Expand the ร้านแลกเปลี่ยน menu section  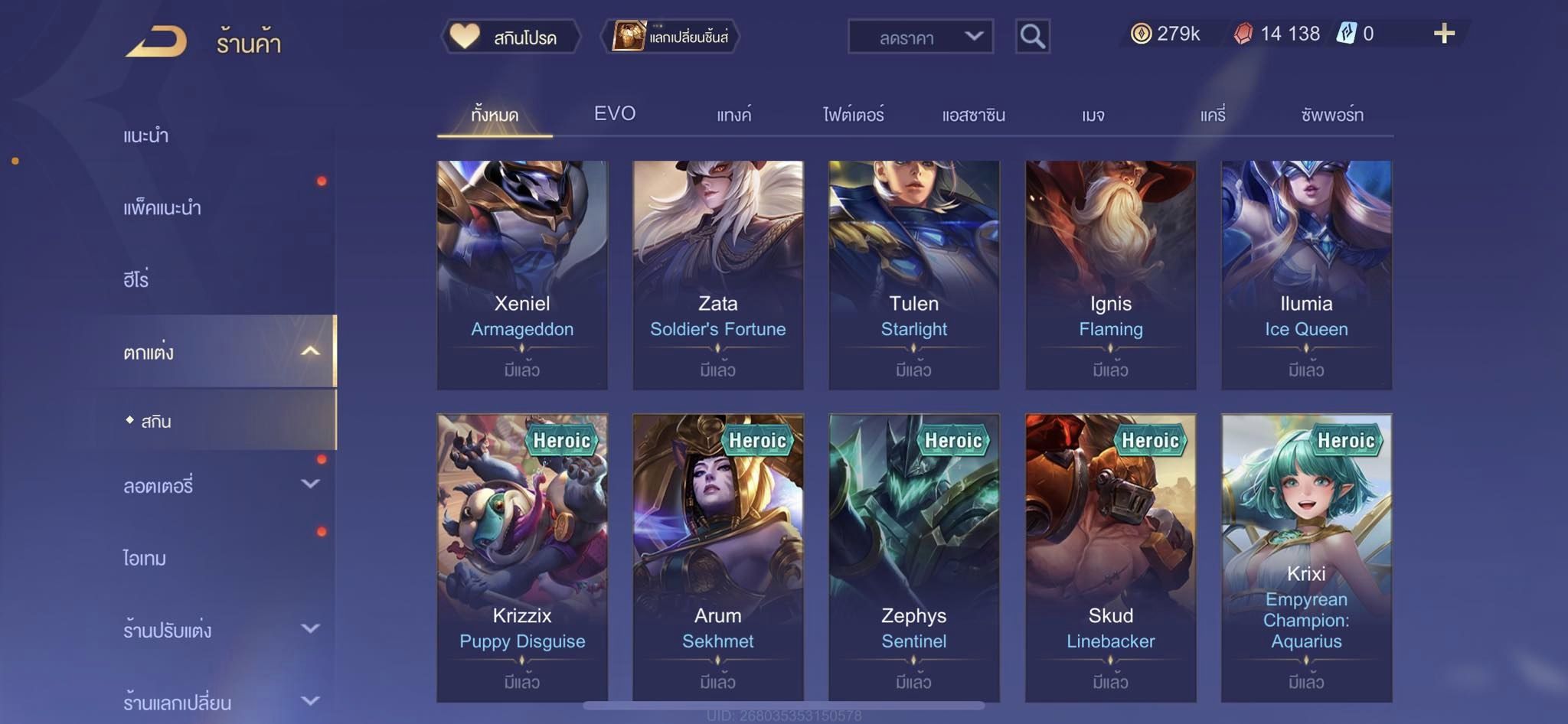310,700
